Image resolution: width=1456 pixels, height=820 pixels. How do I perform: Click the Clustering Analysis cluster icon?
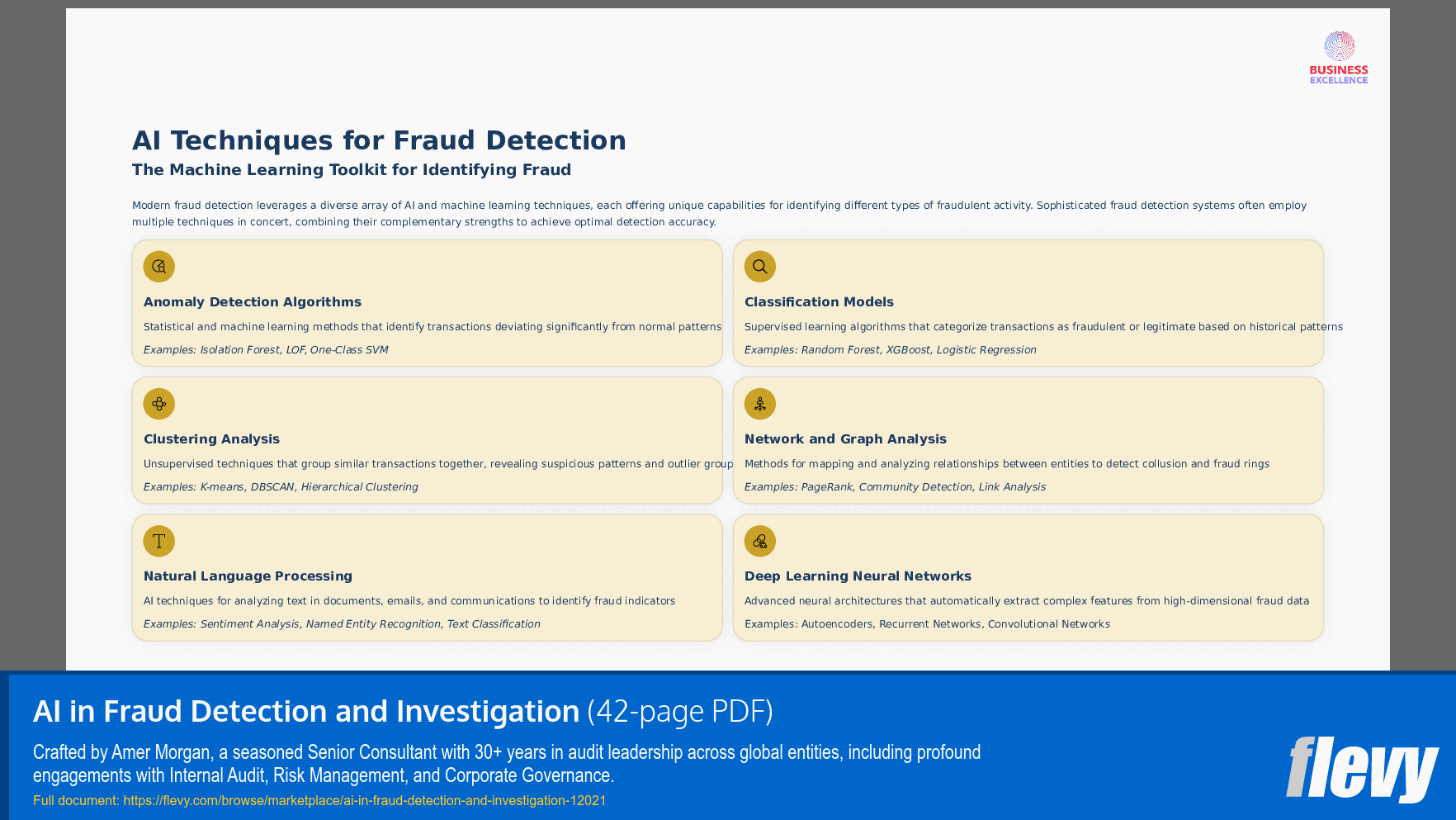pos(158,404)
